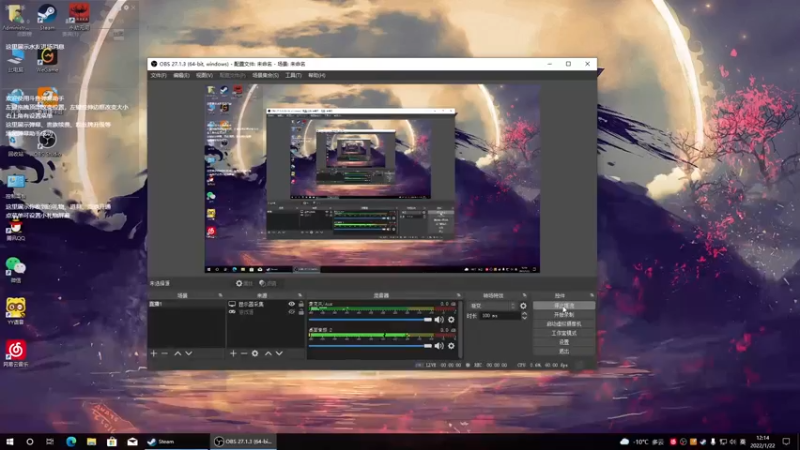Click 启动虚拟摄像机 button

pos(564,324)
